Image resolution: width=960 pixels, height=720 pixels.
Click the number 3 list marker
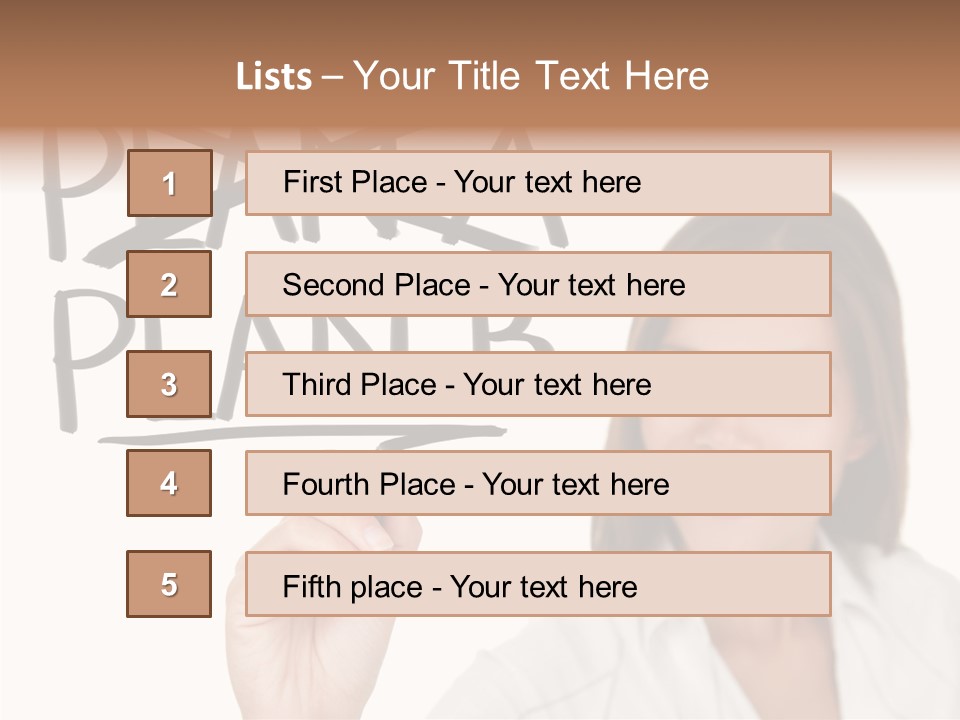coord(169,384)
